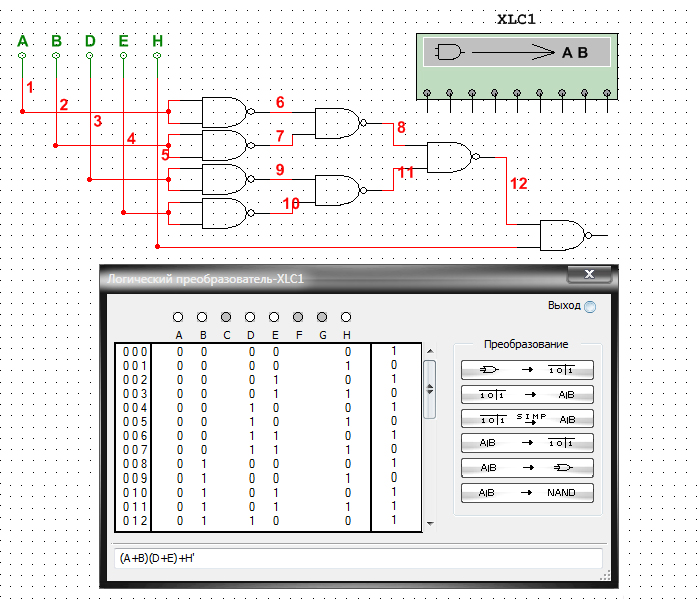Screen dimensions: 697x599
Task: Click column header H in truth table
Action: click(x=347, y=335)
